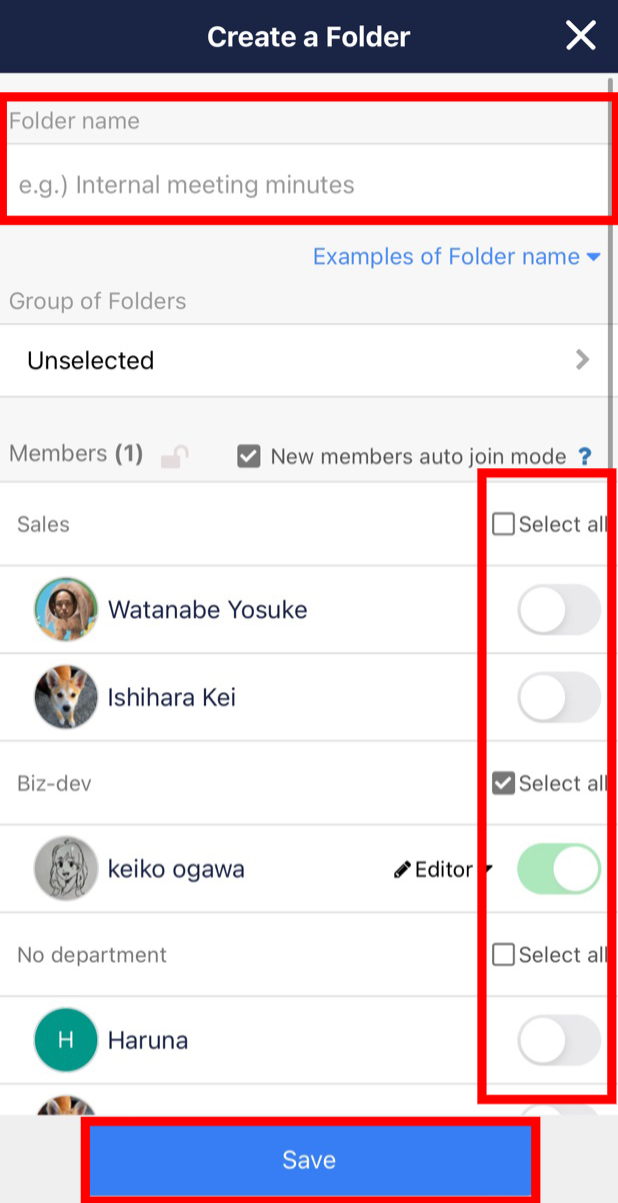This screenshot has height=1203, width=618.
Task: Check Select all for the Sales department
Action: point(503,523)
